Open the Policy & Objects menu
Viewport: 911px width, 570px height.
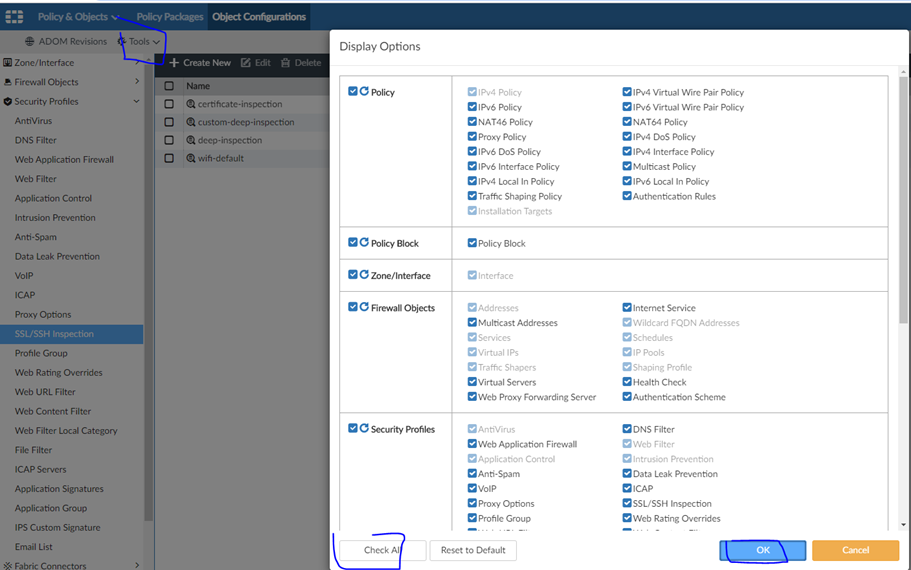(x=77, y=17)
